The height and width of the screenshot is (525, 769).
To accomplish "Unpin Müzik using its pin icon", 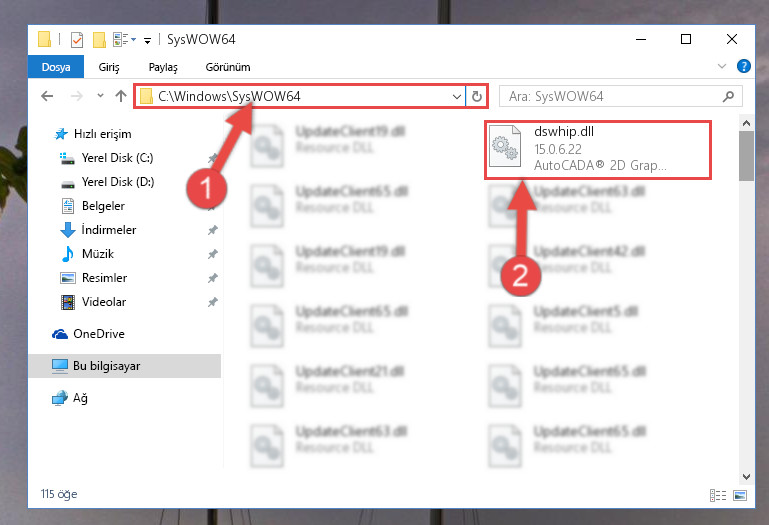I will [x=212, y=254].
